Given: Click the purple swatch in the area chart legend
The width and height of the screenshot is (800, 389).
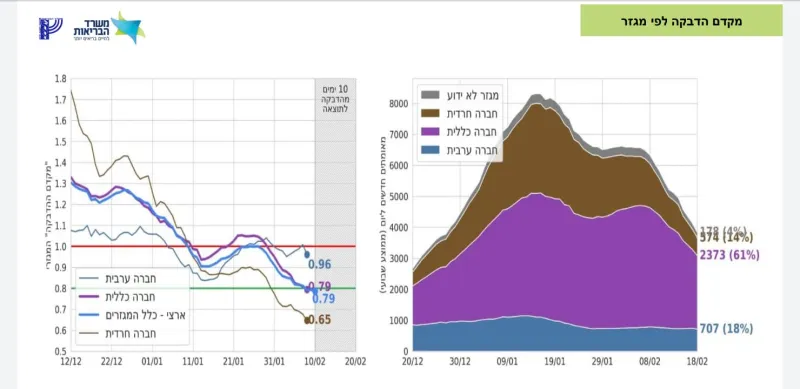Looking at the screenshot, I should 430,132.
